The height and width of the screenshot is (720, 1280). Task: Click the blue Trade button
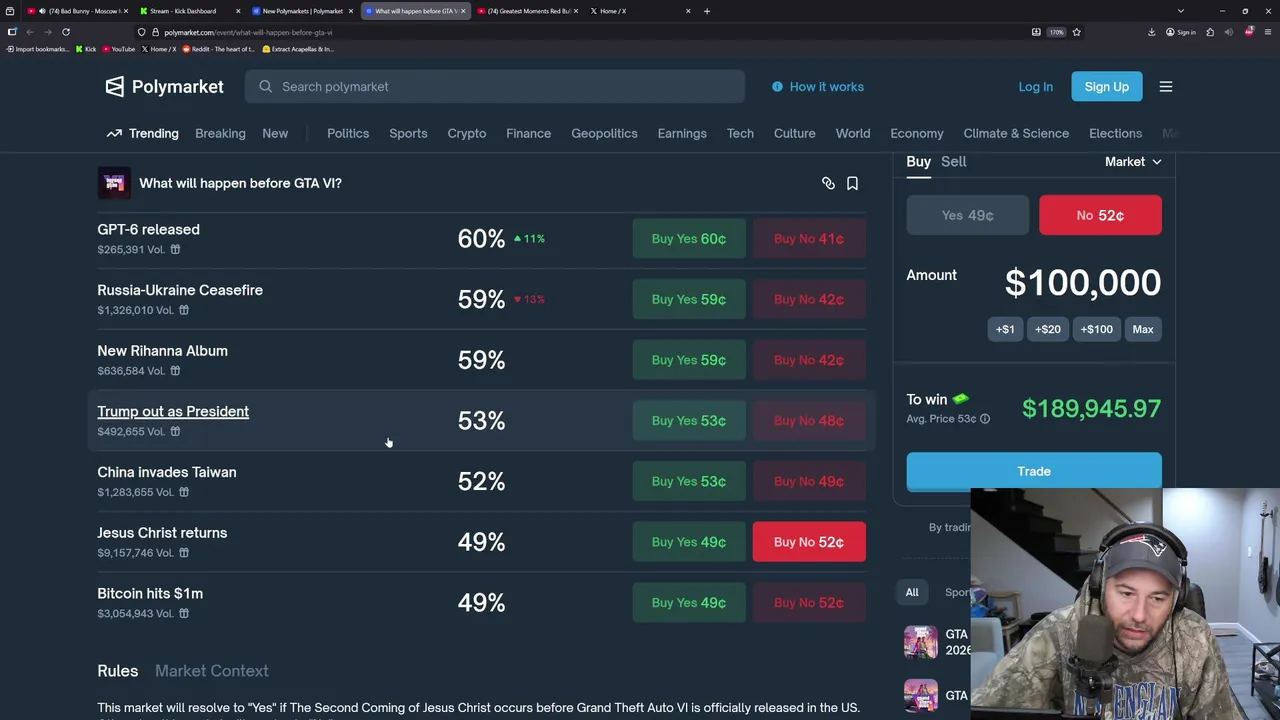point(1034,471)
